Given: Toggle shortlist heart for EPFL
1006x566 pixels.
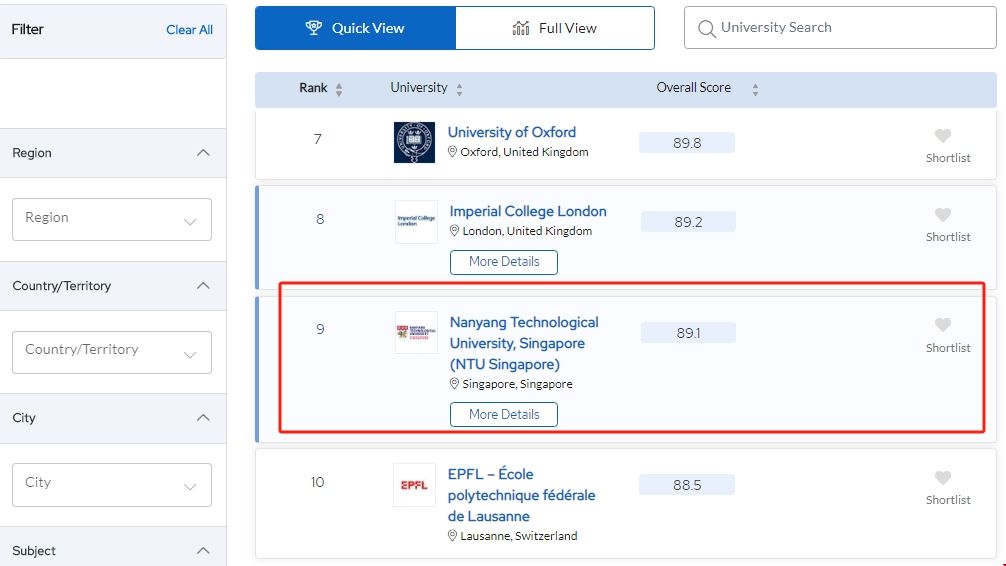Looking at the screenshot, I should pyautogui.click(x=942, y=478).
